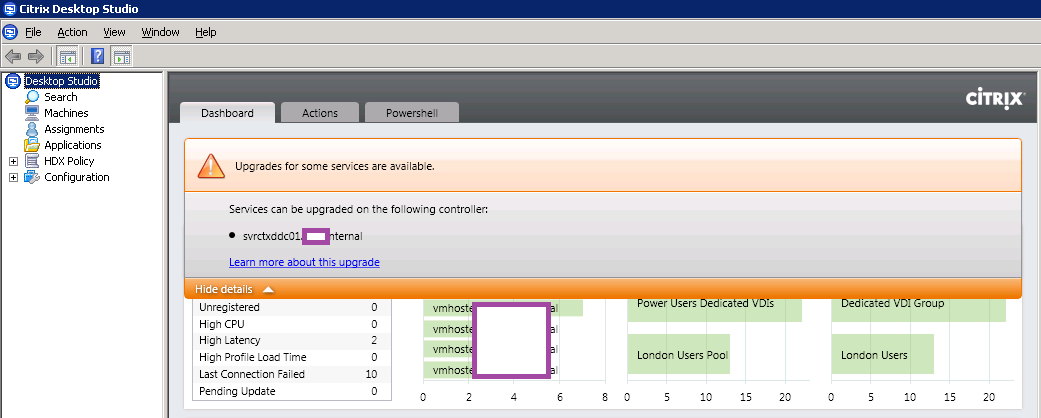The width and height of the screenshot is (1041, 418).
Task: Expand the Configuration tree node
Action: pyautogui.click(x=13, y=177)
